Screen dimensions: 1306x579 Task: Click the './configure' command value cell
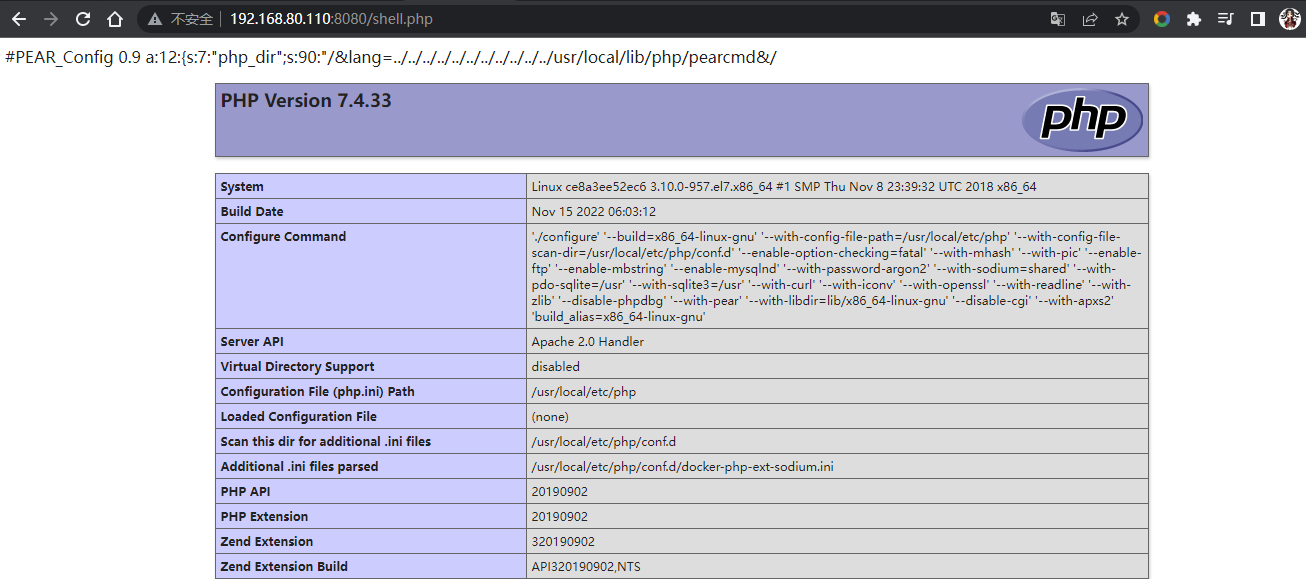pos(837,276)
